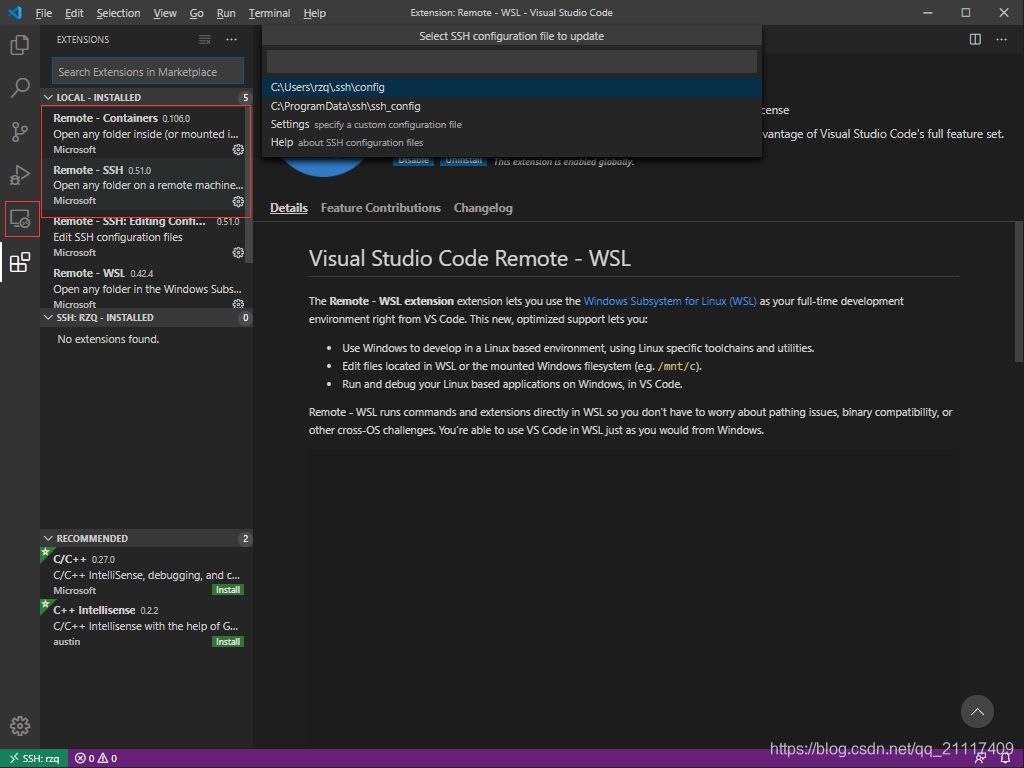Screen dimensions: 1024x768
Task: Click the extension details vertical scrollbar
Action: (1019, 291)
